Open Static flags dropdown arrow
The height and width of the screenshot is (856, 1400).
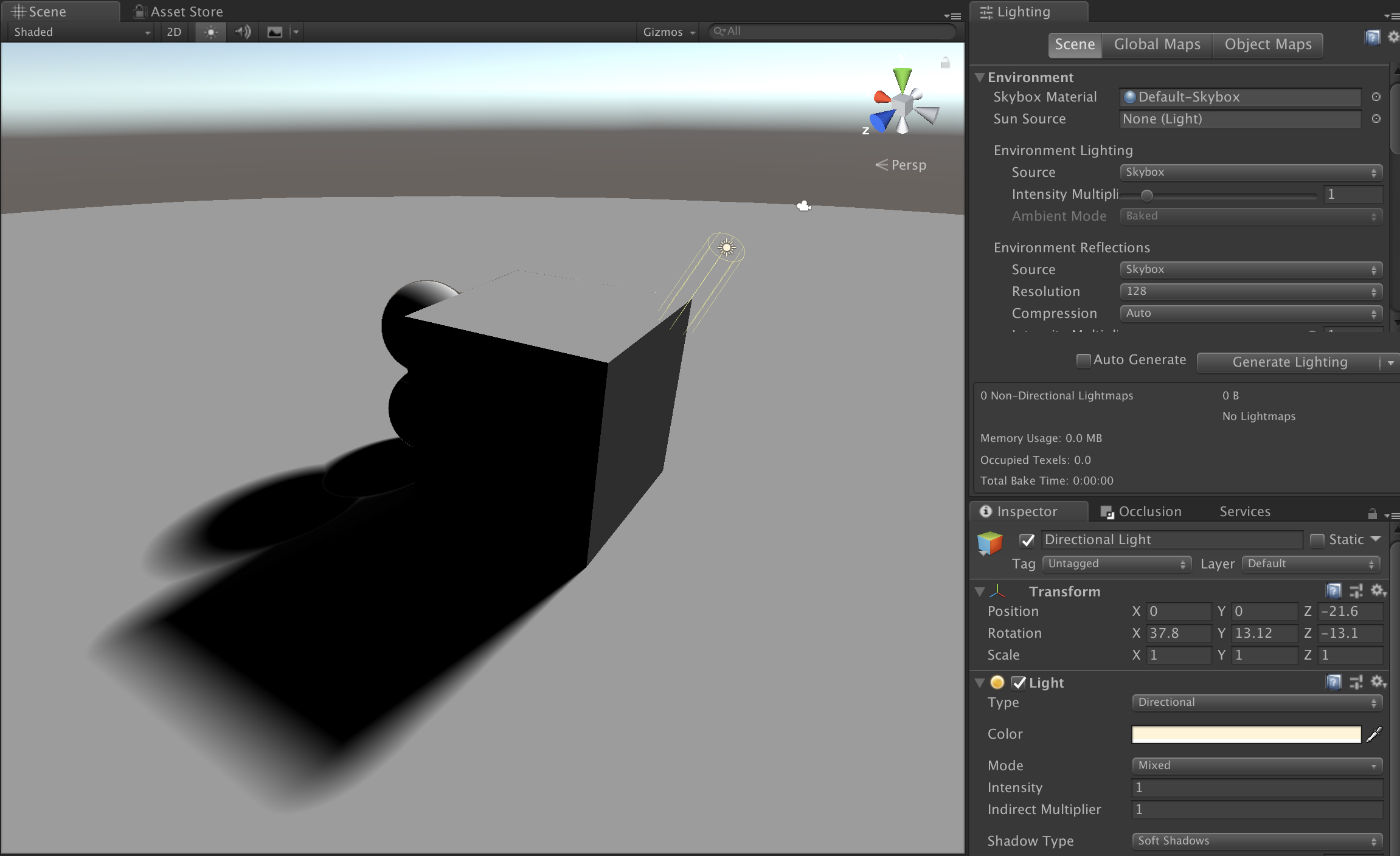pyautogui.click(x=1376, y=539)
